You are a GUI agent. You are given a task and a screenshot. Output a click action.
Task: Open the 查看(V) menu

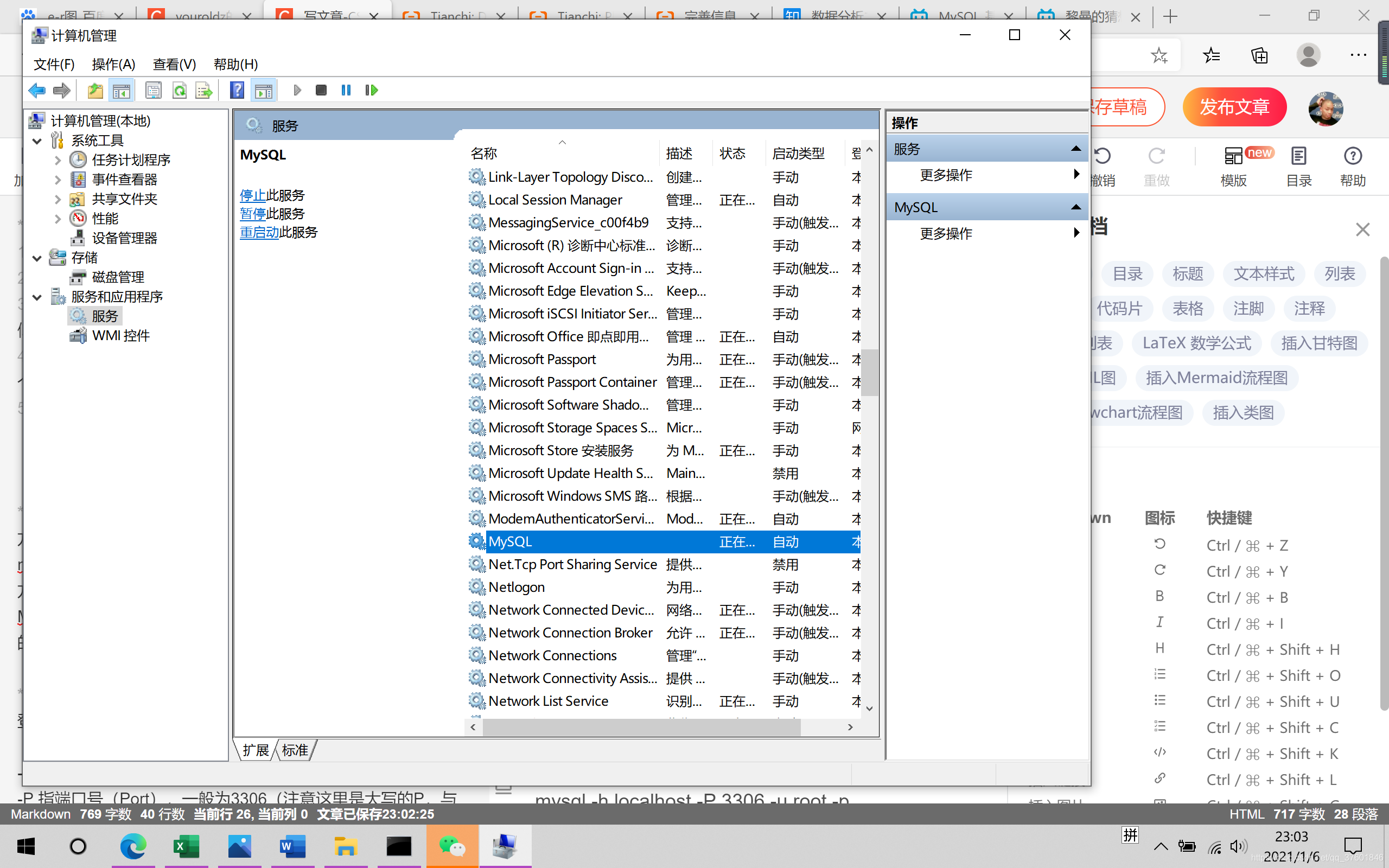click(175, 65)
